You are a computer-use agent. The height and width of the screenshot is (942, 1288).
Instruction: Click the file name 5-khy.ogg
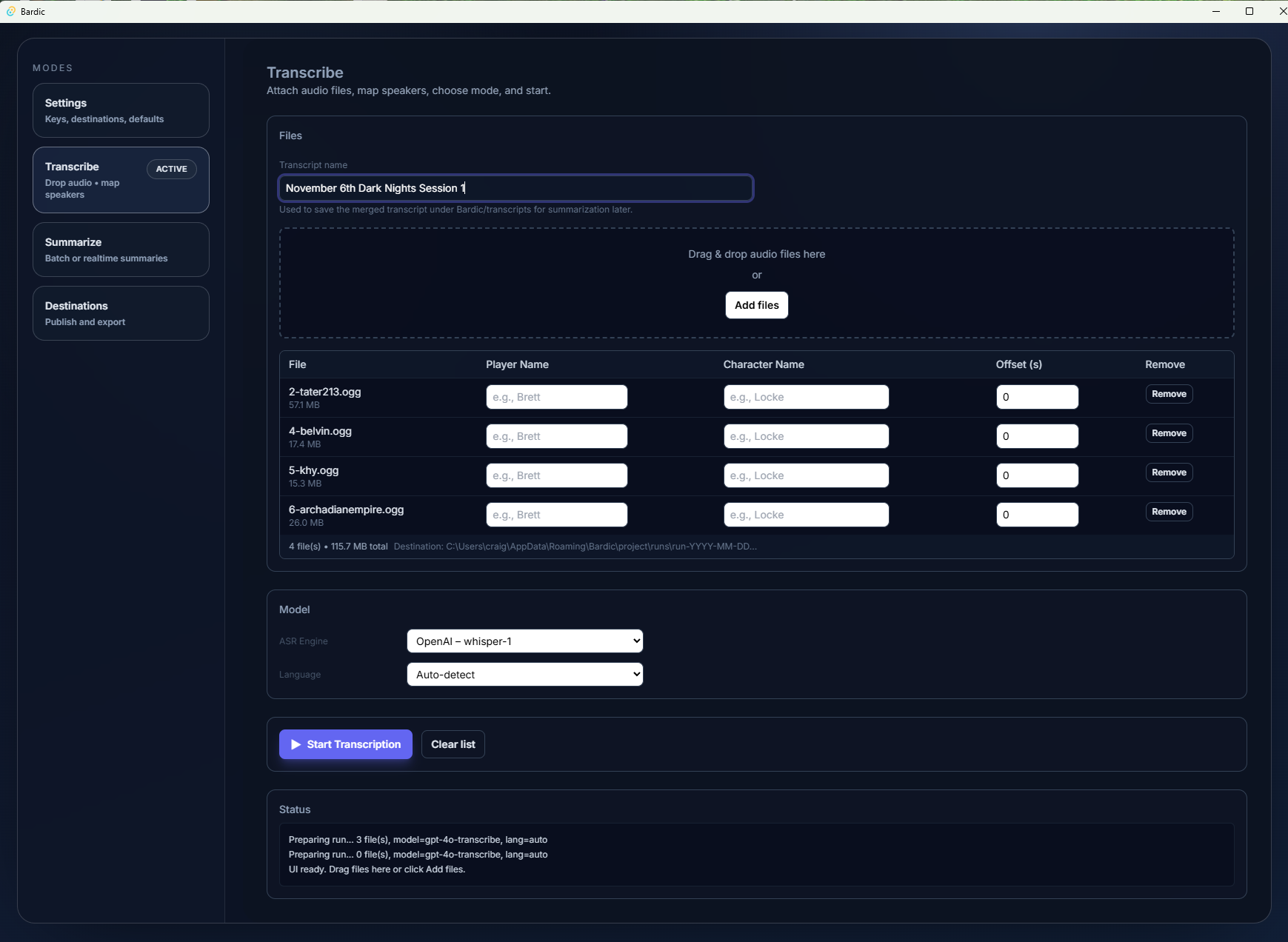pyautogui.click(x=313, y=470)
